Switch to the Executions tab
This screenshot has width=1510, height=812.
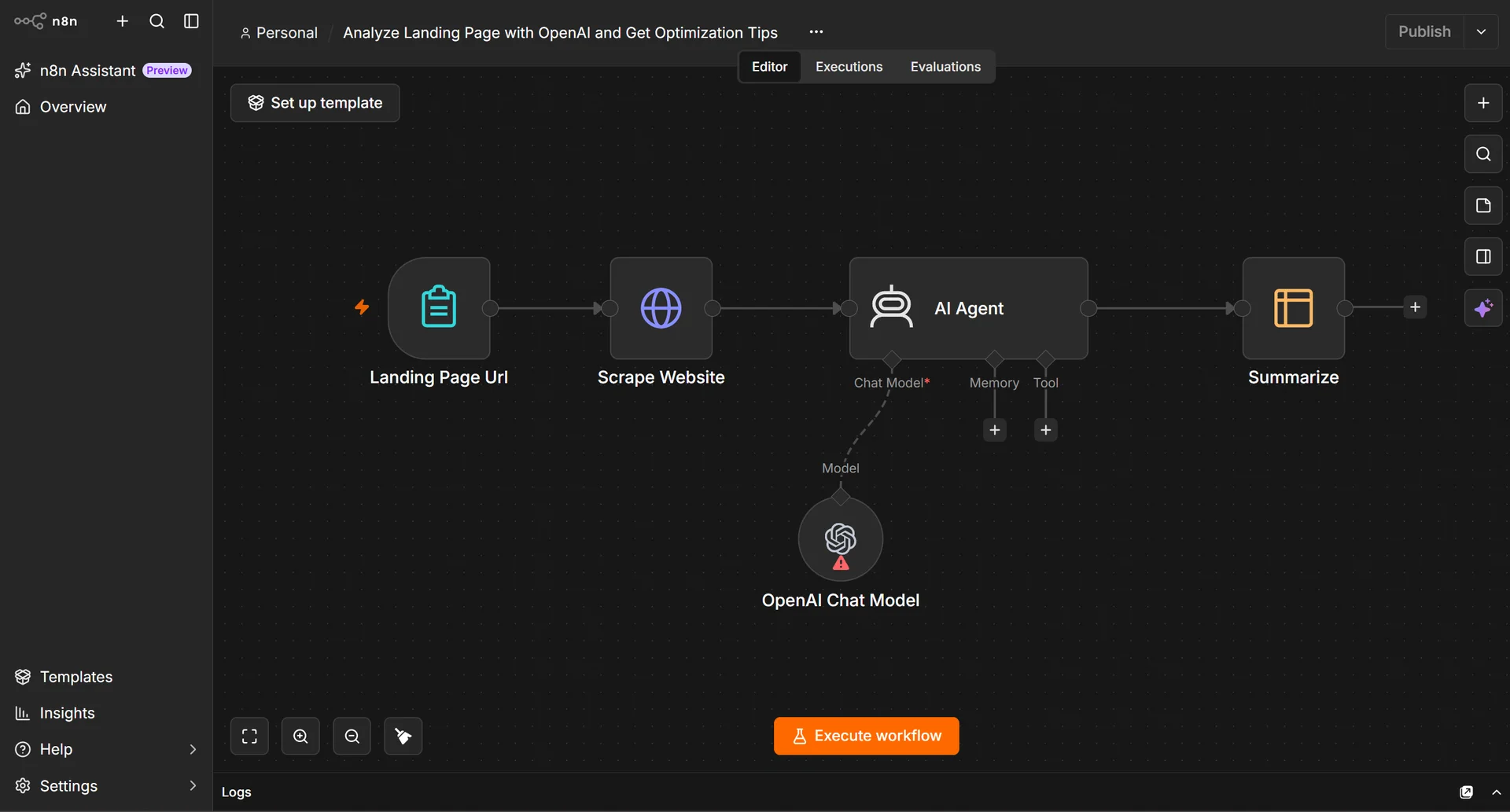pos(849,67)
